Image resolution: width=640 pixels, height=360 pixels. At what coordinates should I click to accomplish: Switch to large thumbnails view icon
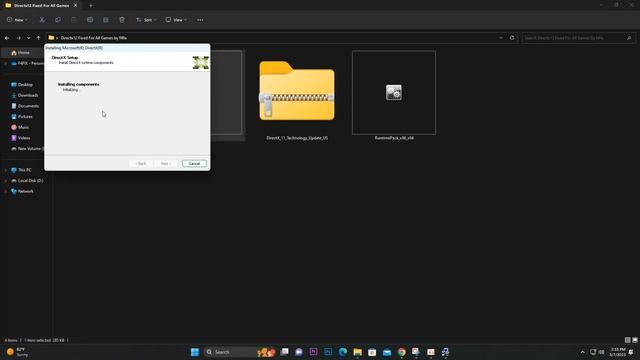tap(635, 340)
